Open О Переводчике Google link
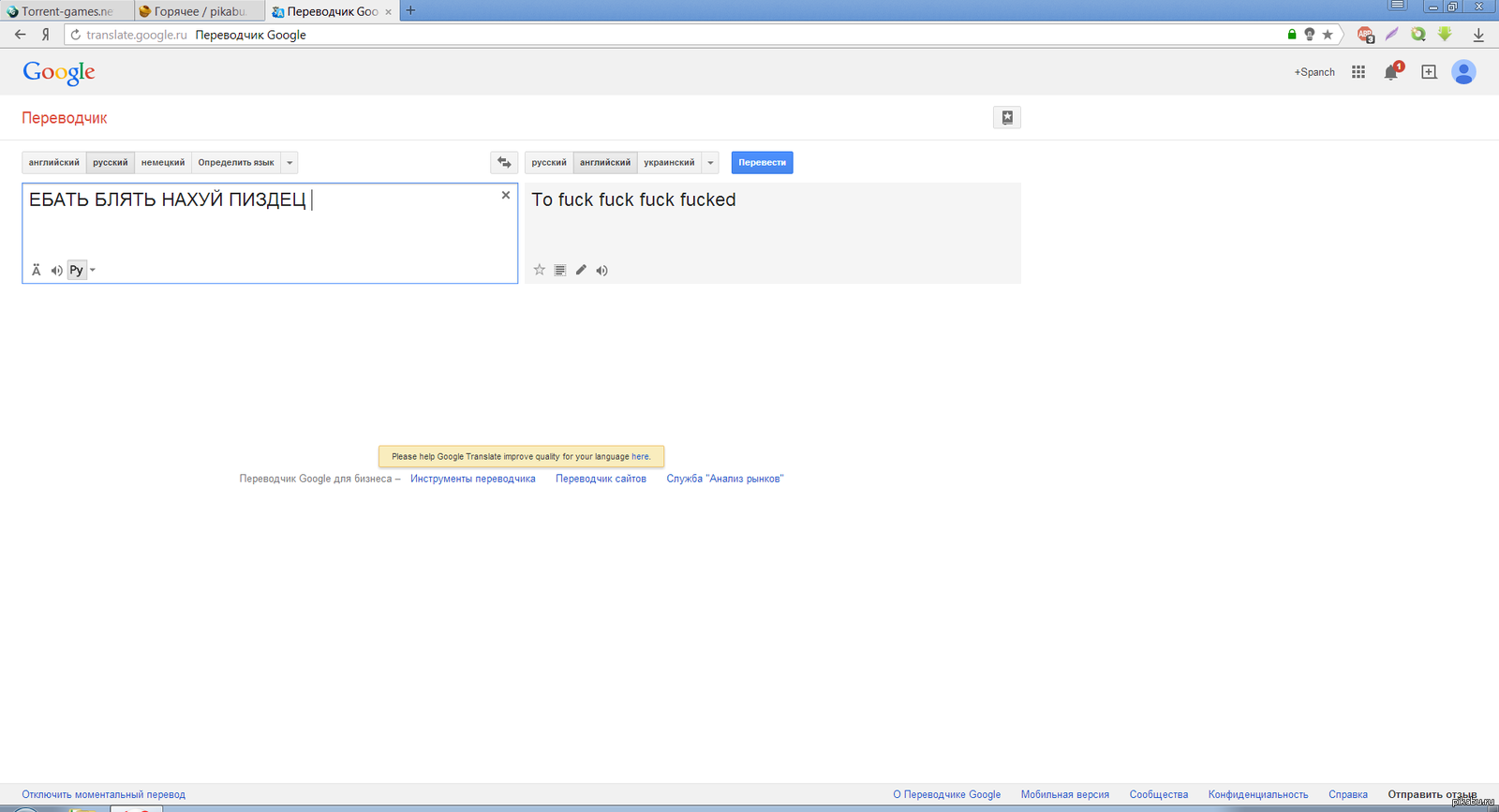 [946, 794]
